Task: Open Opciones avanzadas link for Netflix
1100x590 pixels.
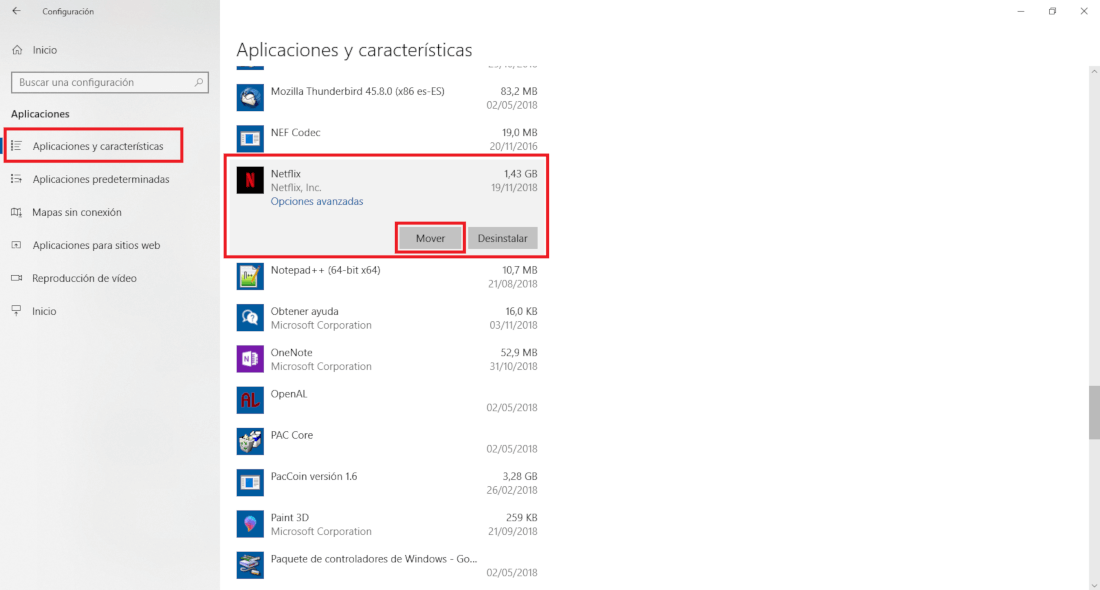Action: pos(317,201)
